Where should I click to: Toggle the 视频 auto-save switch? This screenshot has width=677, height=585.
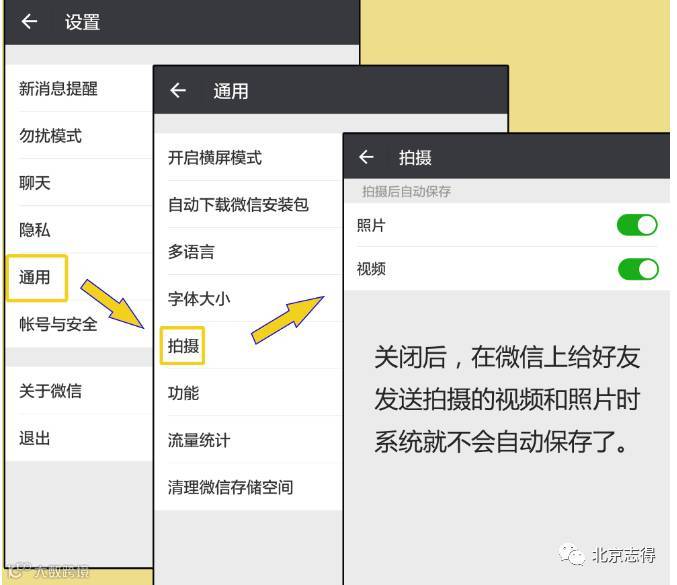point(638,269)
